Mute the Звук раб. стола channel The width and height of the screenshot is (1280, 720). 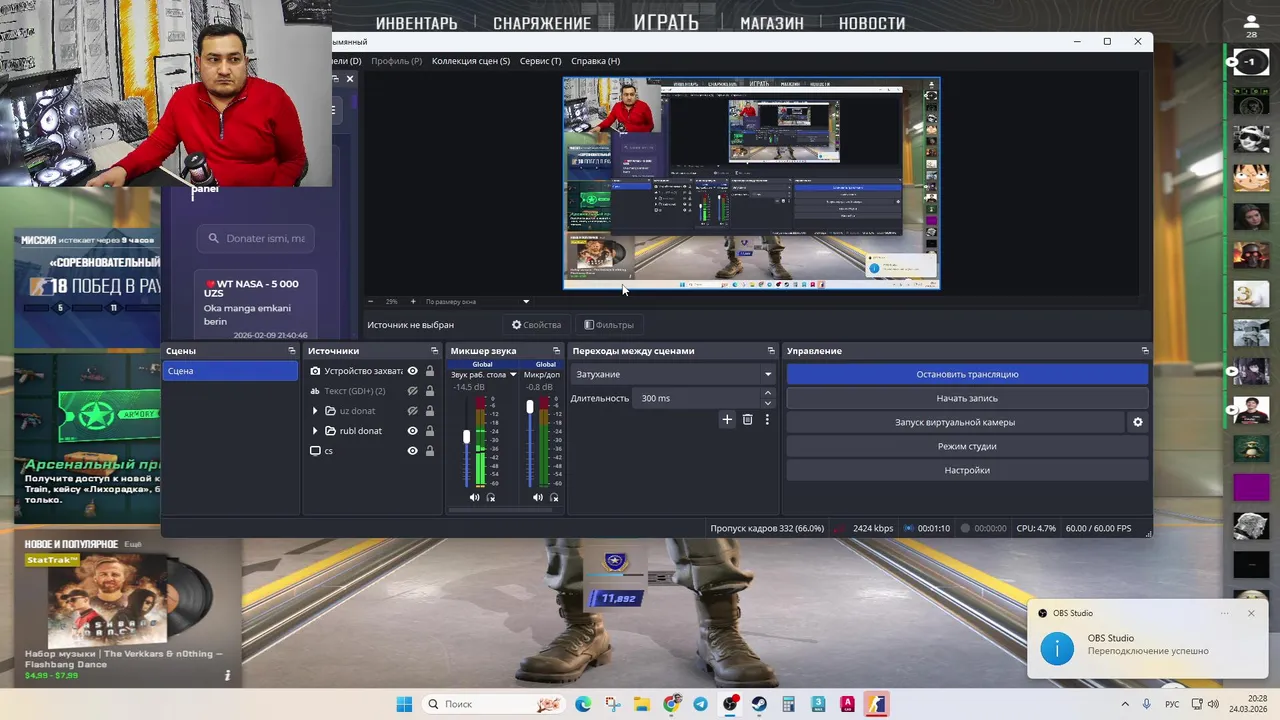[x=475, y=497]
